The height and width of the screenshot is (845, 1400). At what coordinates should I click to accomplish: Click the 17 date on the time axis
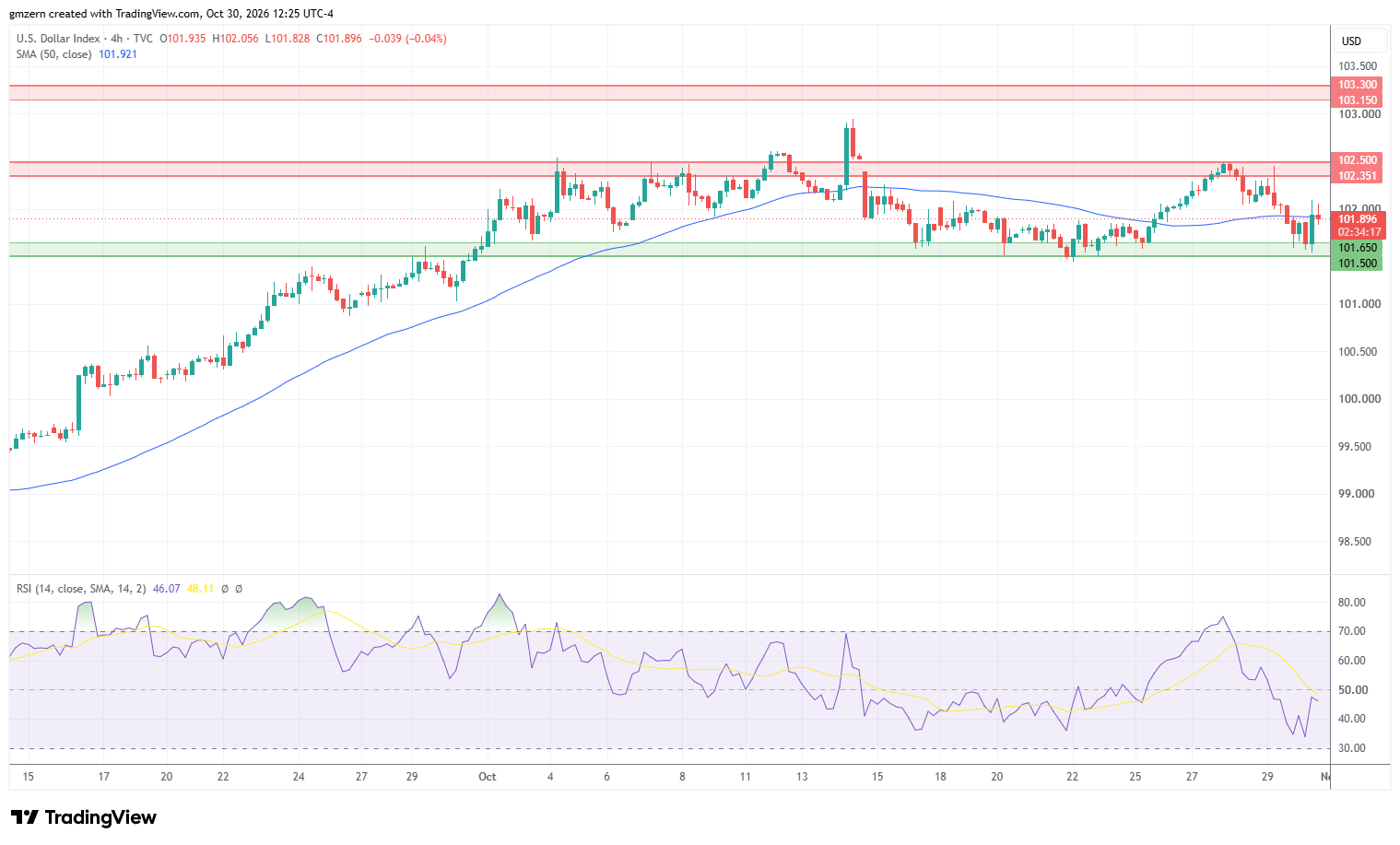point(104,777)
